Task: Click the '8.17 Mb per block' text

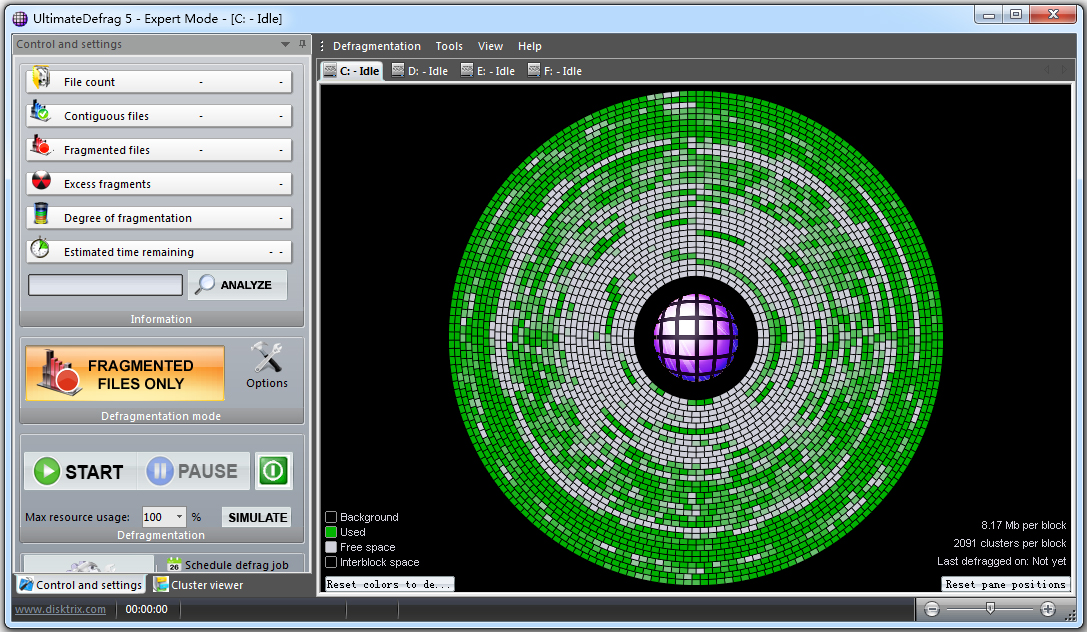Action: point(1023,525)
